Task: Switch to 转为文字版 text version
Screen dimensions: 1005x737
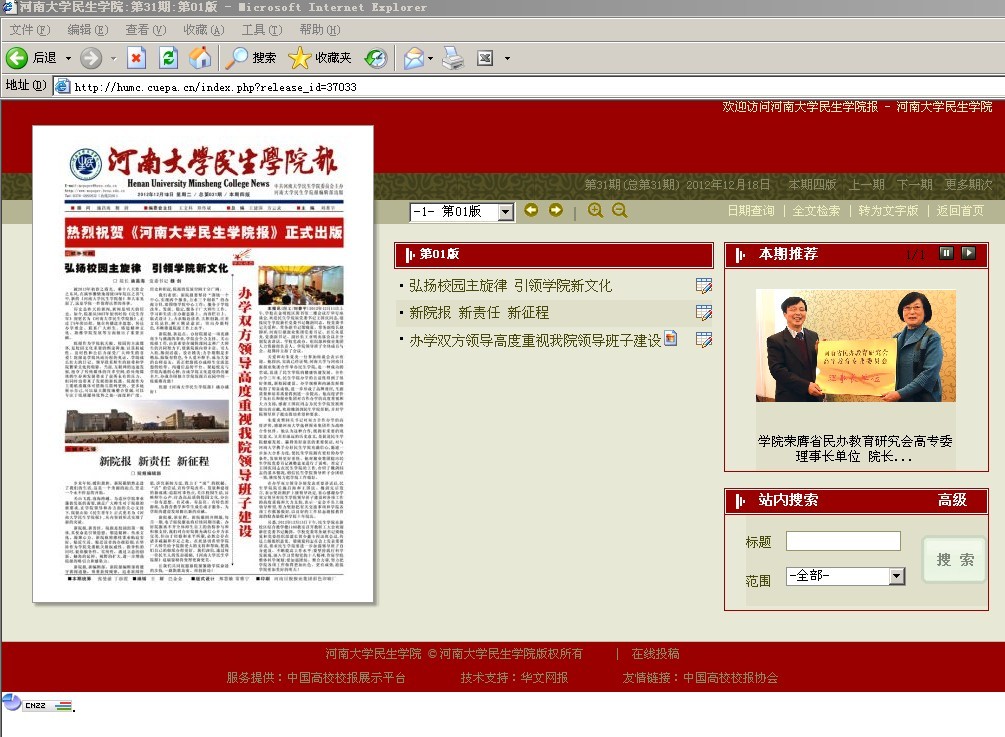Action: (888, 210)
